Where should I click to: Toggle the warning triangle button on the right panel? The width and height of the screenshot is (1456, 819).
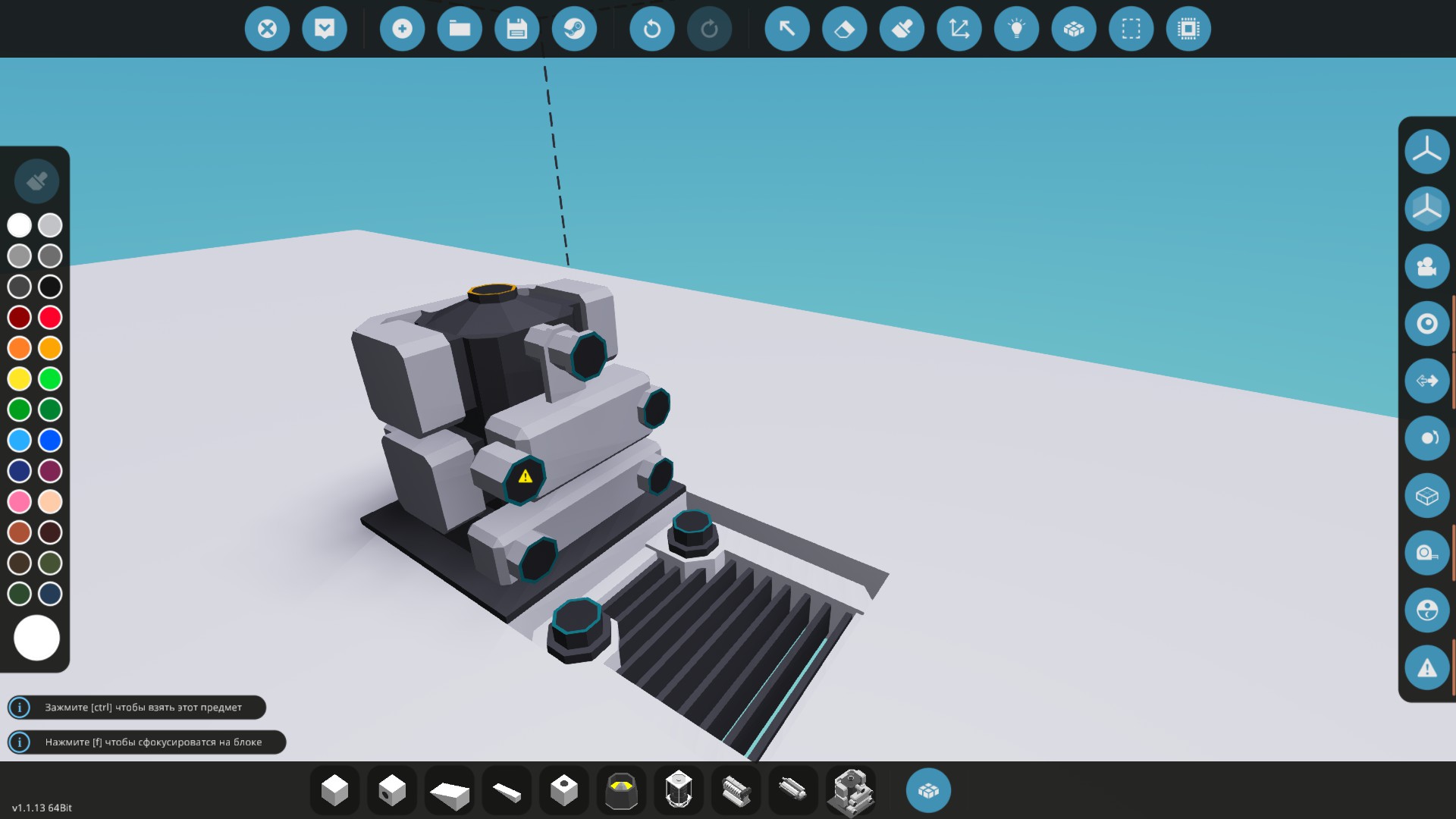[1426, 668]
